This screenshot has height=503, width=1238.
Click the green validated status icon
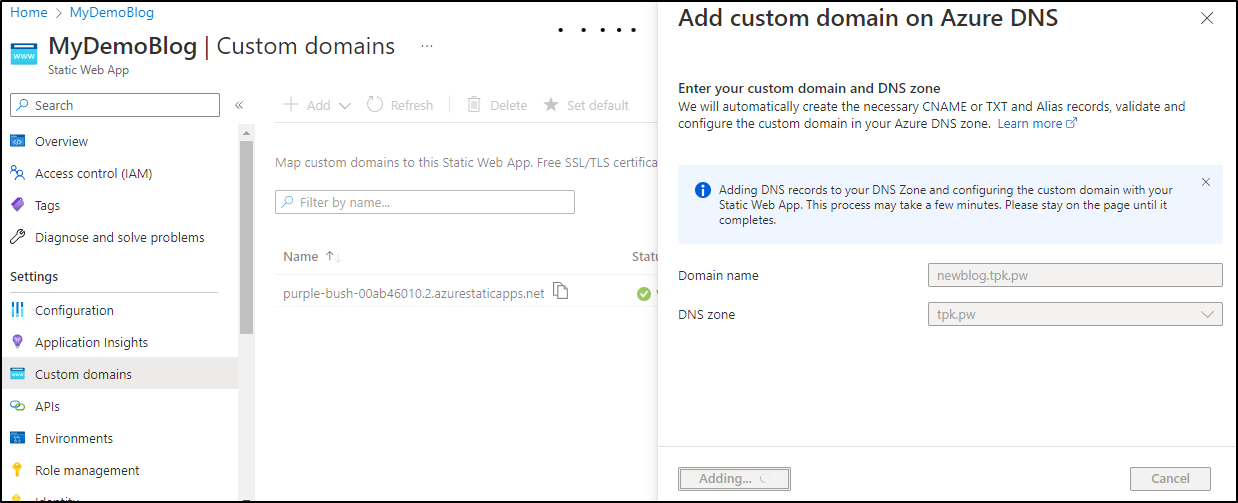coord(644,294)
